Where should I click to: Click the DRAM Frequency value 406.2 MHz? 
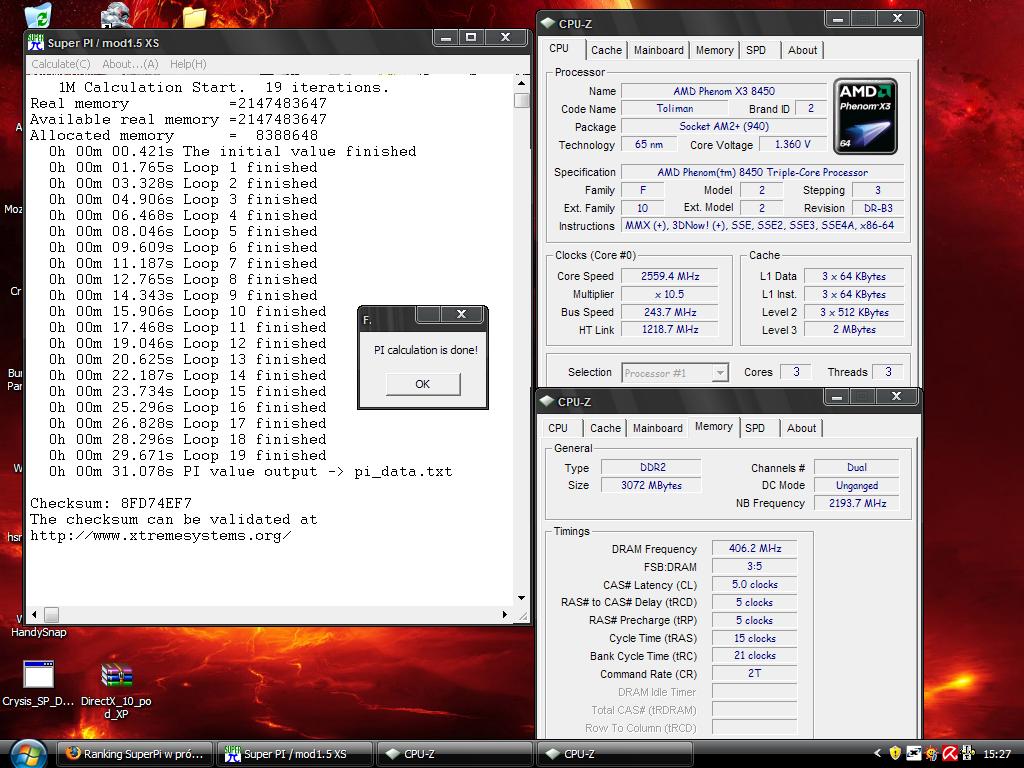[754, 549]
